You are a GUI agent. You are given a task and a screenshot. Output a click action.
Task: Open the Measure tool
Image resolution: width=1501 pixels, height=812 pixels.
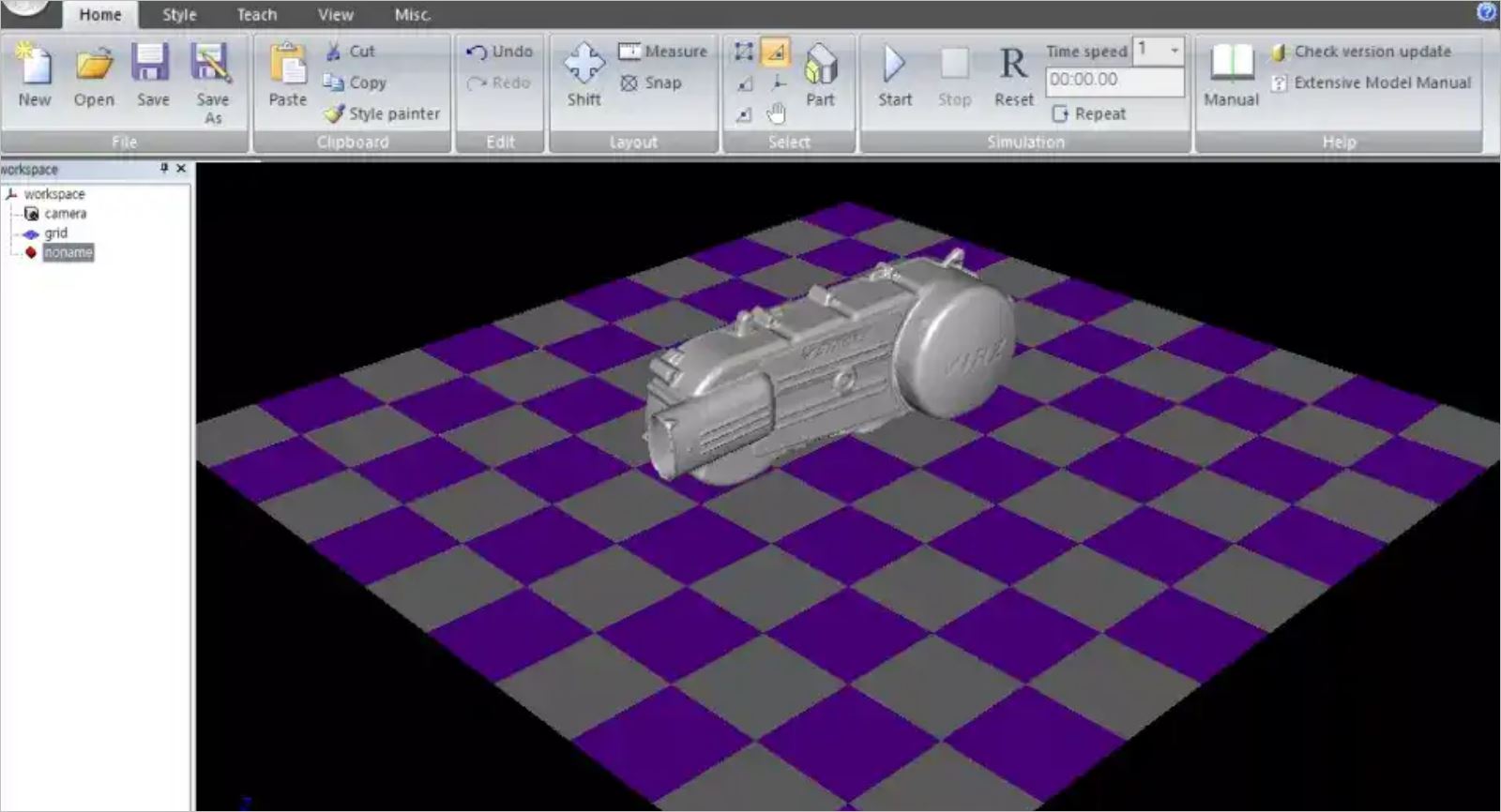pos(662,52)
